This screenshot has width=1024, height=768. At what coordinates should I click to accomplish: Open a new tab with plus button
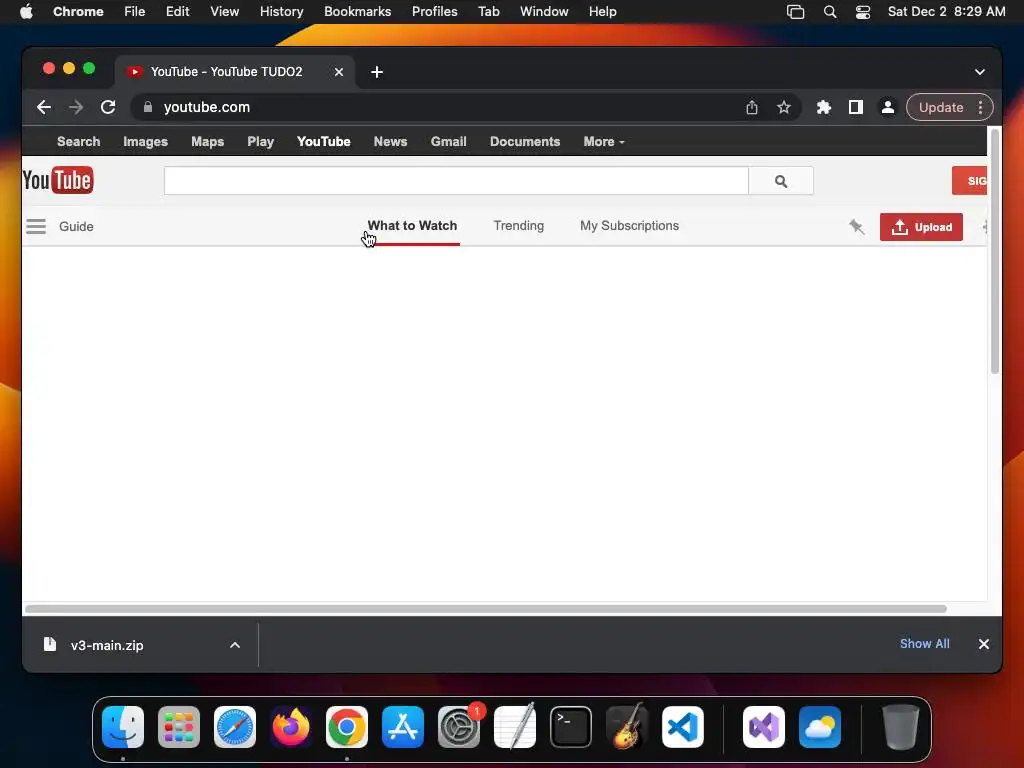pyautogui.click(x=377, y=72)
